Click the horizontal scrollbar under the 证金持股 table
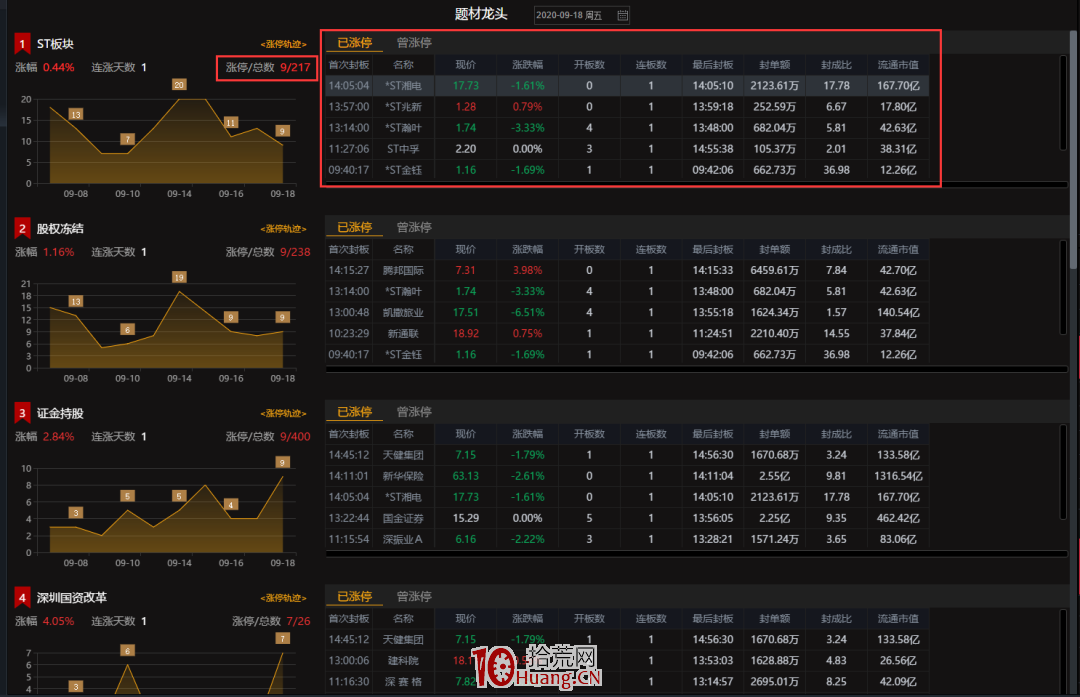Viewport: 1080px width, 697px height. 696,554
